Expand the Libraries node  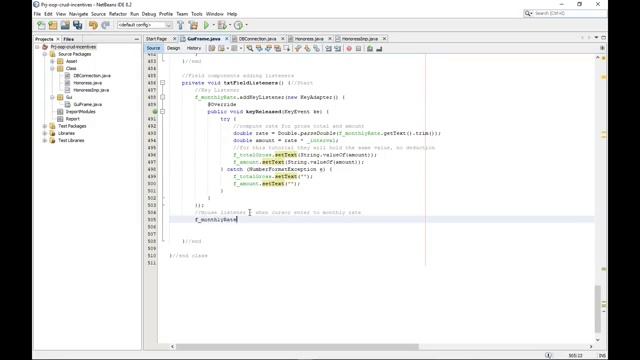[45, 133]
